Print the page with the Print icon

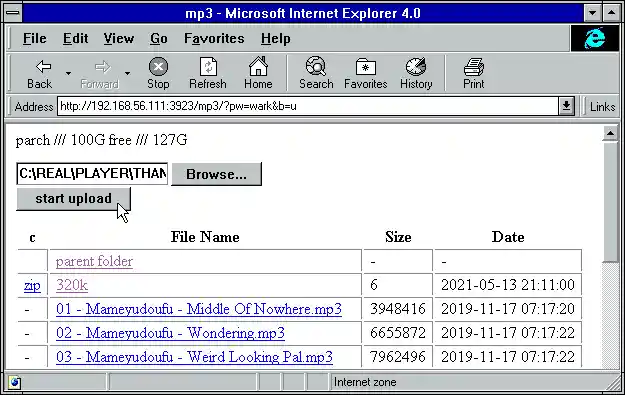[x=474, y=74]
